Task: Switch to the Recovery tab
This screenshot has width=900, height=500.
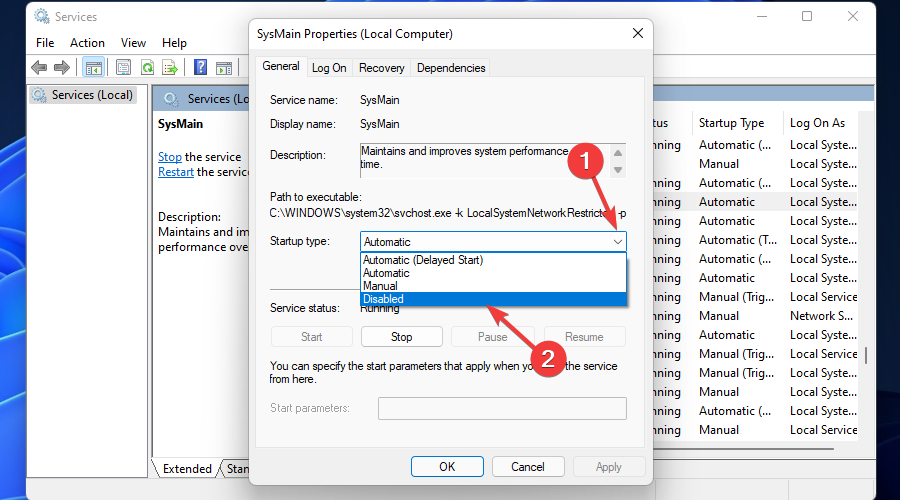Action: pyautogui.click(x=382, y=68)
